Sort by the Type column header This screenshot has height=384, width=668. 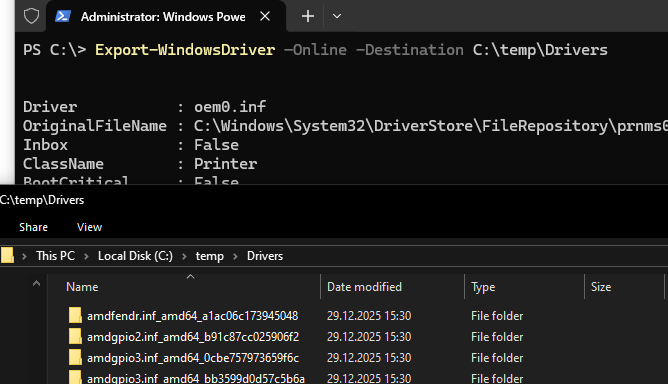click(x=524, y=287)
